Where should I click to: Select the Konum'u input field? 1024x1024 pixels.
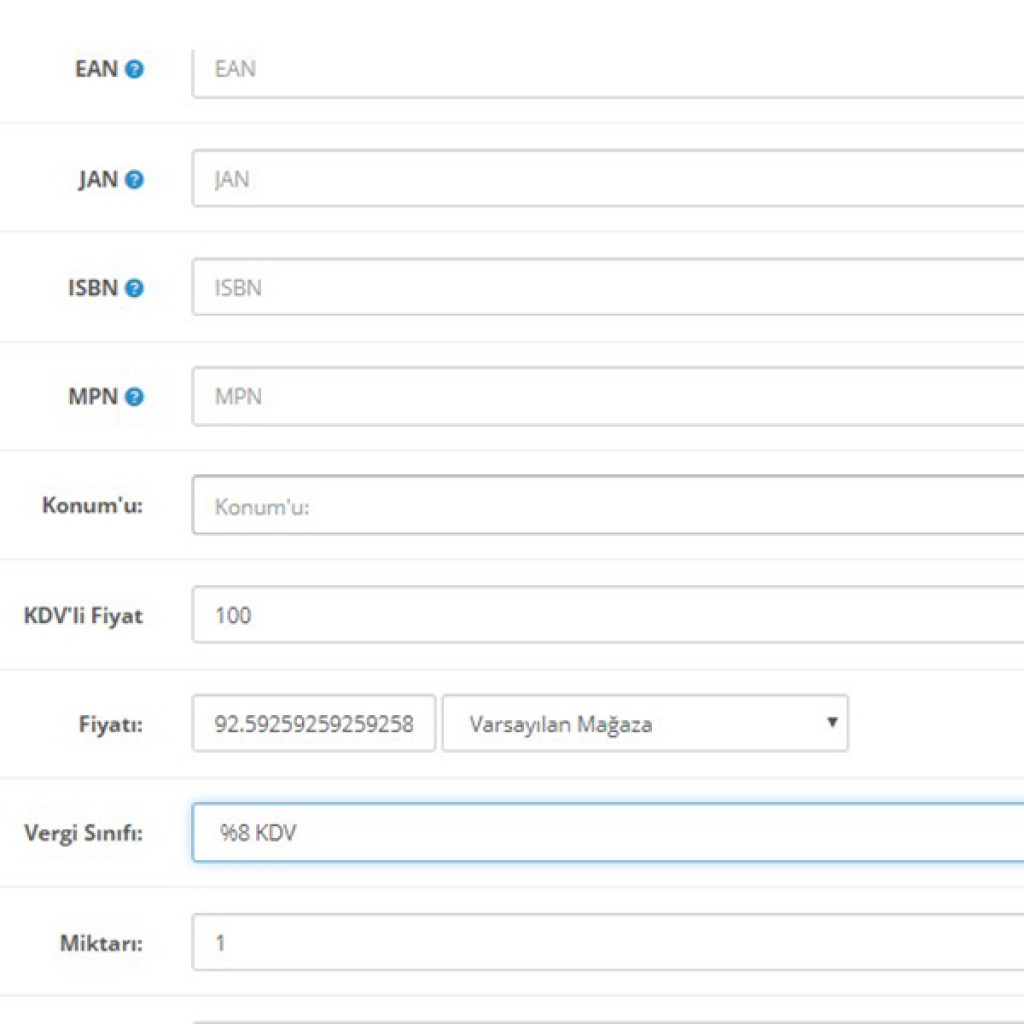point(607,506)
